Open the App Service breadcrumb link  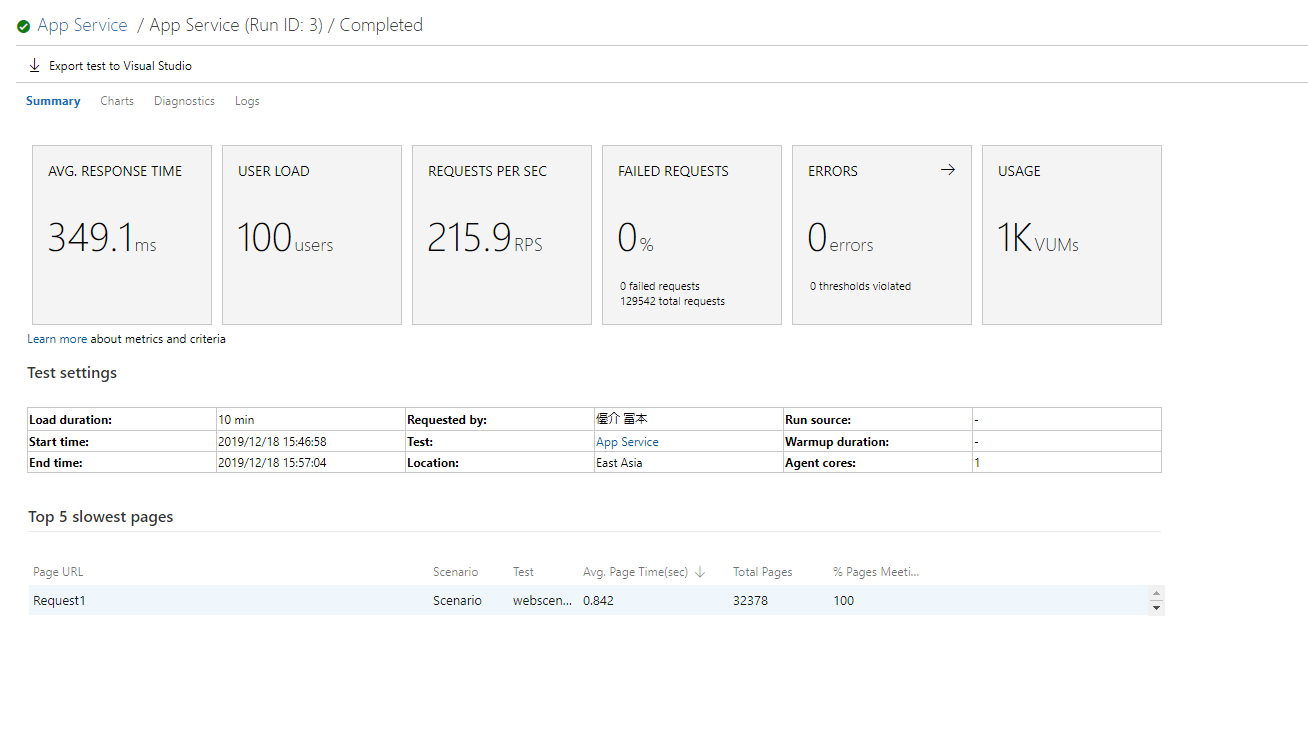click(82, 25)
